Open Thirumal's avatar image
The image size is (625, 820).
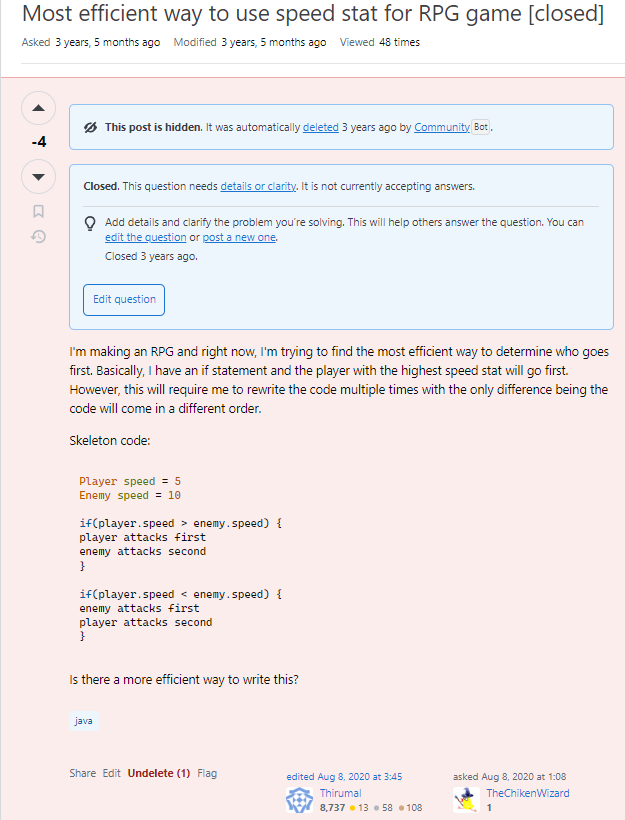coord(300,800)
